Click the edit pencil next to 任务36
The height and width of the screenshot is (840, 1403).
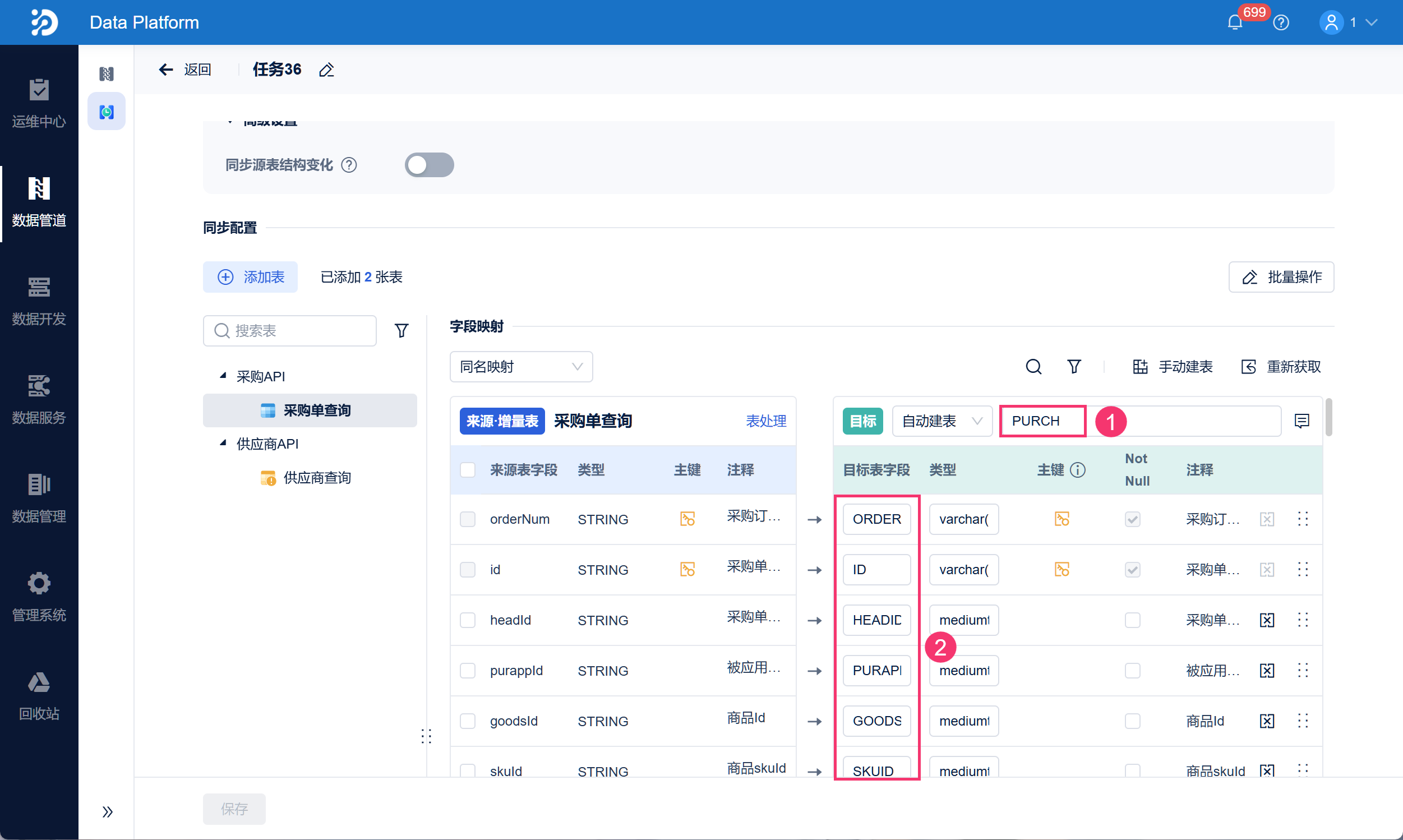coord(326,70)
